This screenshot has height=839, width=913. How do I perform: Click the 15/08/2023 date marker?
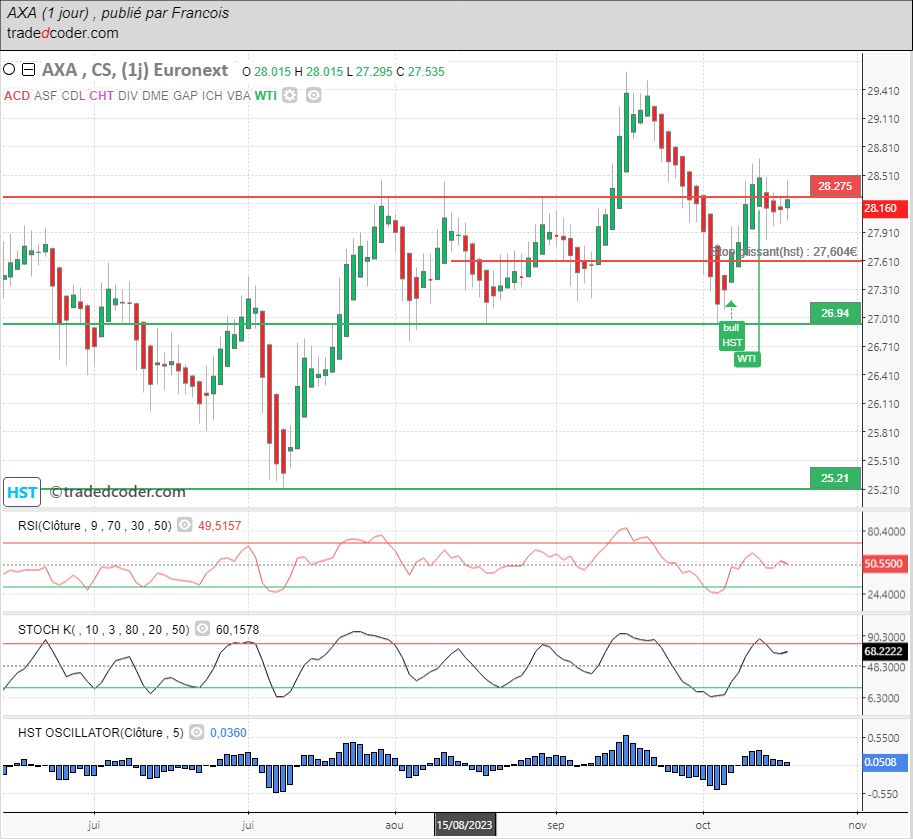[465, 825]
